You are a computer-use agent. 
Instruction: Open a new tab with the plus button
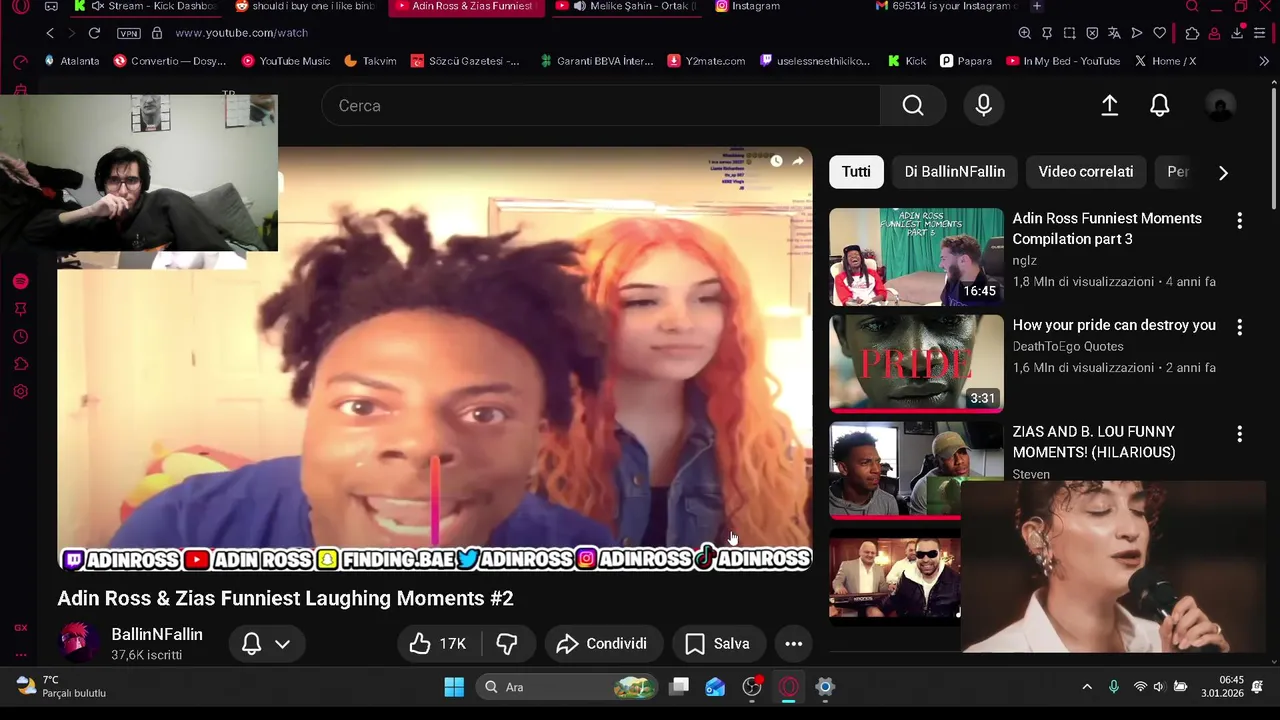click(x=1037, y=6)
